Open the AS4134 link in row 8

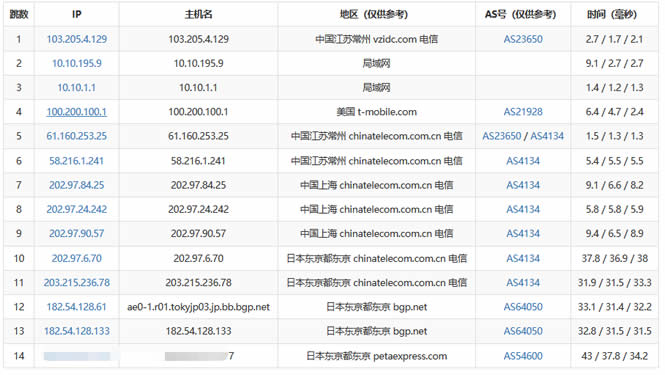pyautogui.click(x=523, y=209)
